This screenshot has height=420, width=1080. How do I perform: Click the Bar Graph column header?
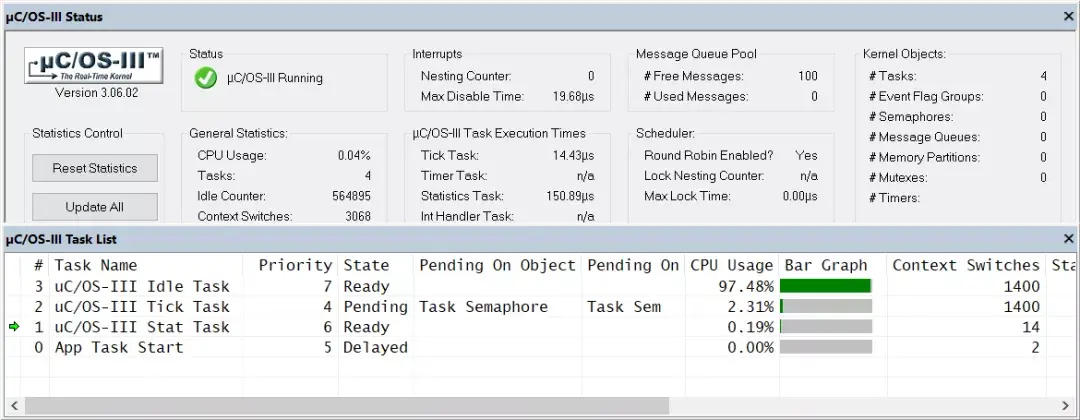pos(826,265)
